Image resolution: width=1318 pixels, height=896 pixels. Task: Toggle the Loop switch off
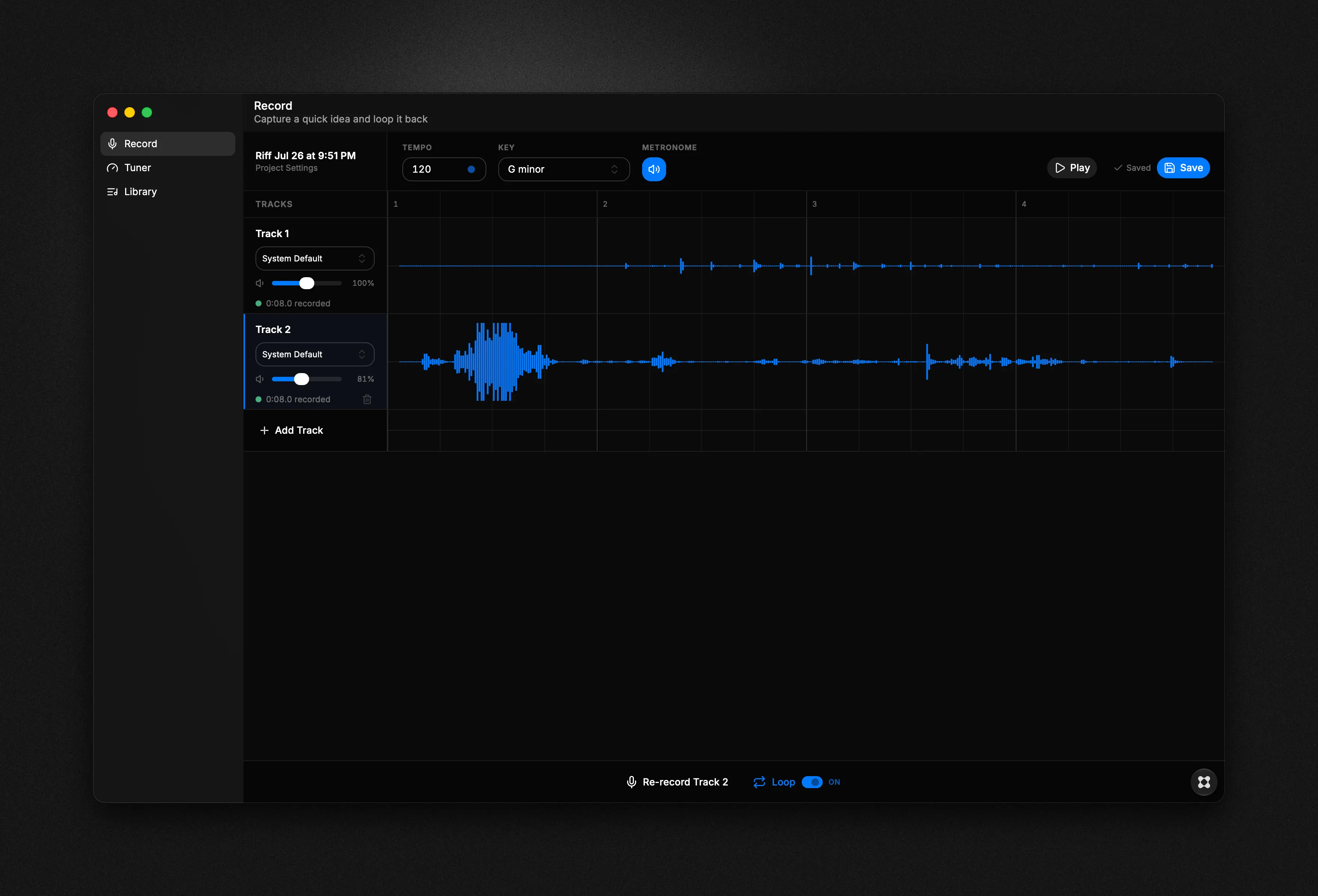pyautogui.click(x=811, y=782)
